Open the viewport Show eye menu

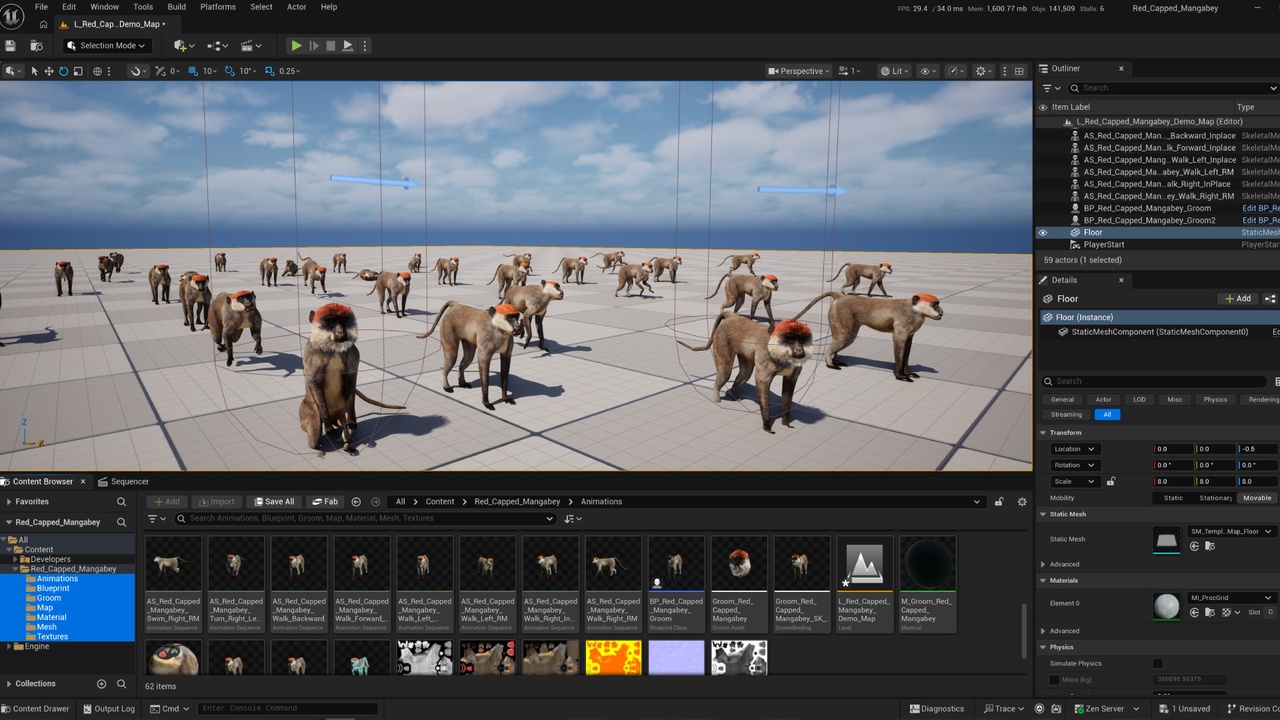point(928,71)
